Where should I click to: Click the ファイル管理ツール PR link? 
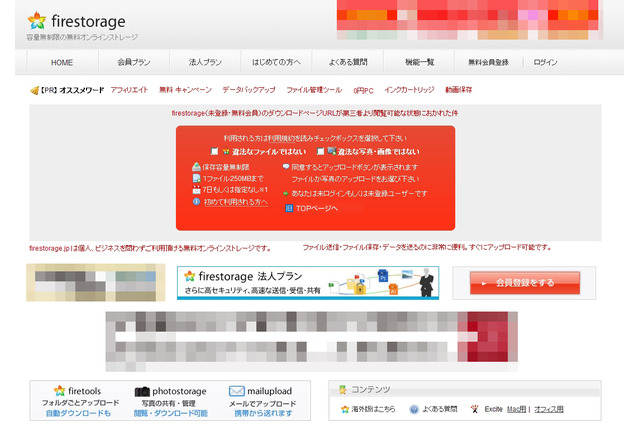314,90
